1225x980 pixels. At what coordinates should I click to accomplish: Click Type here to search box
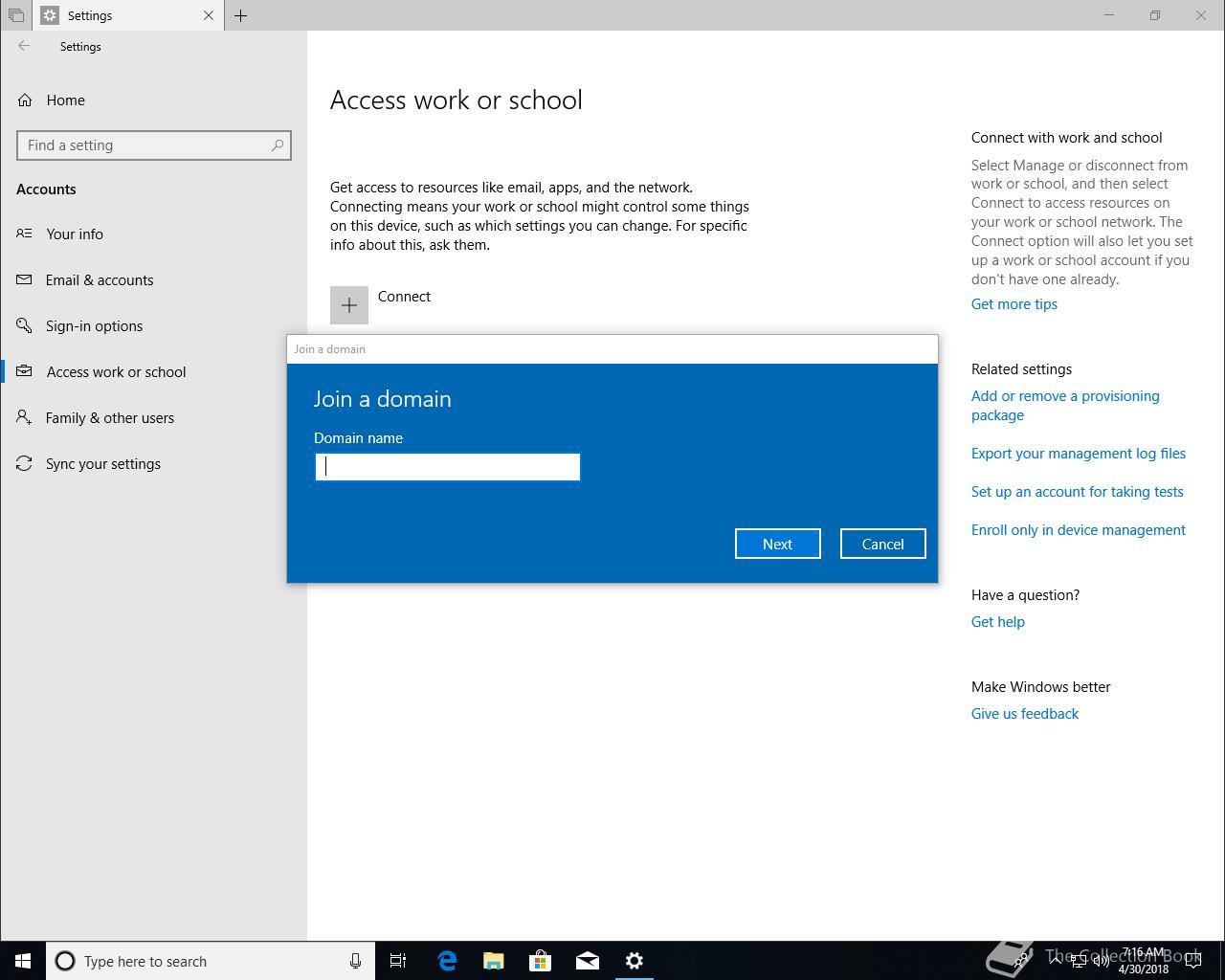(x=211, y=961)
